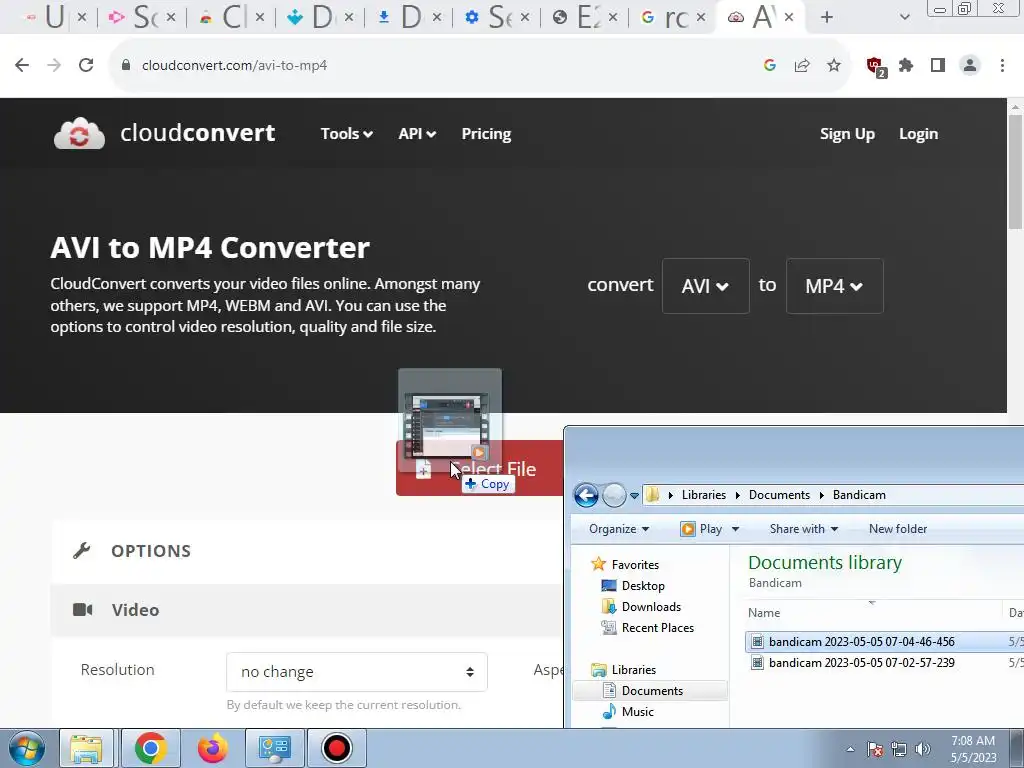Image resolution: width=1024 pixels, height=768 pixels.
Task: Click the network tray icon
Action: click(899, 749)
